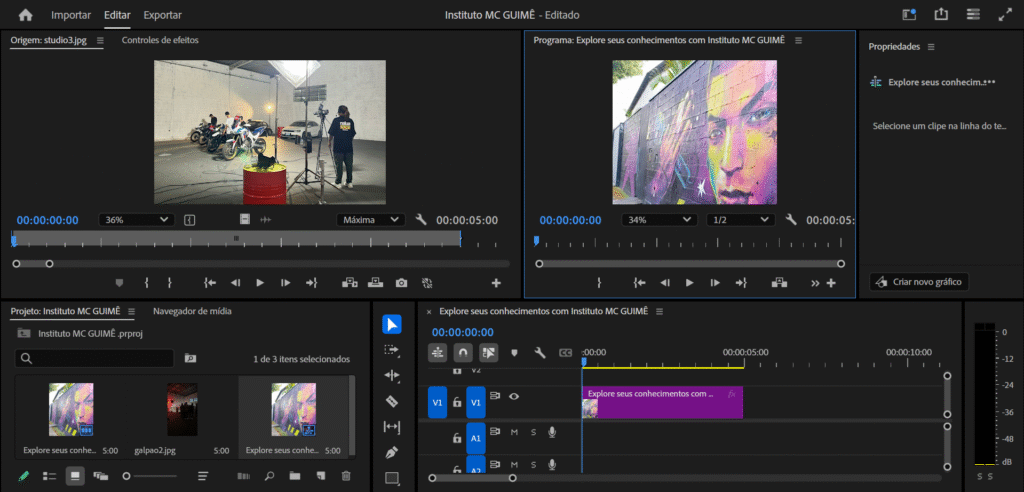Open Program monitor 34% zoom dropdown

pyautogui.click(x=659, y=220)
